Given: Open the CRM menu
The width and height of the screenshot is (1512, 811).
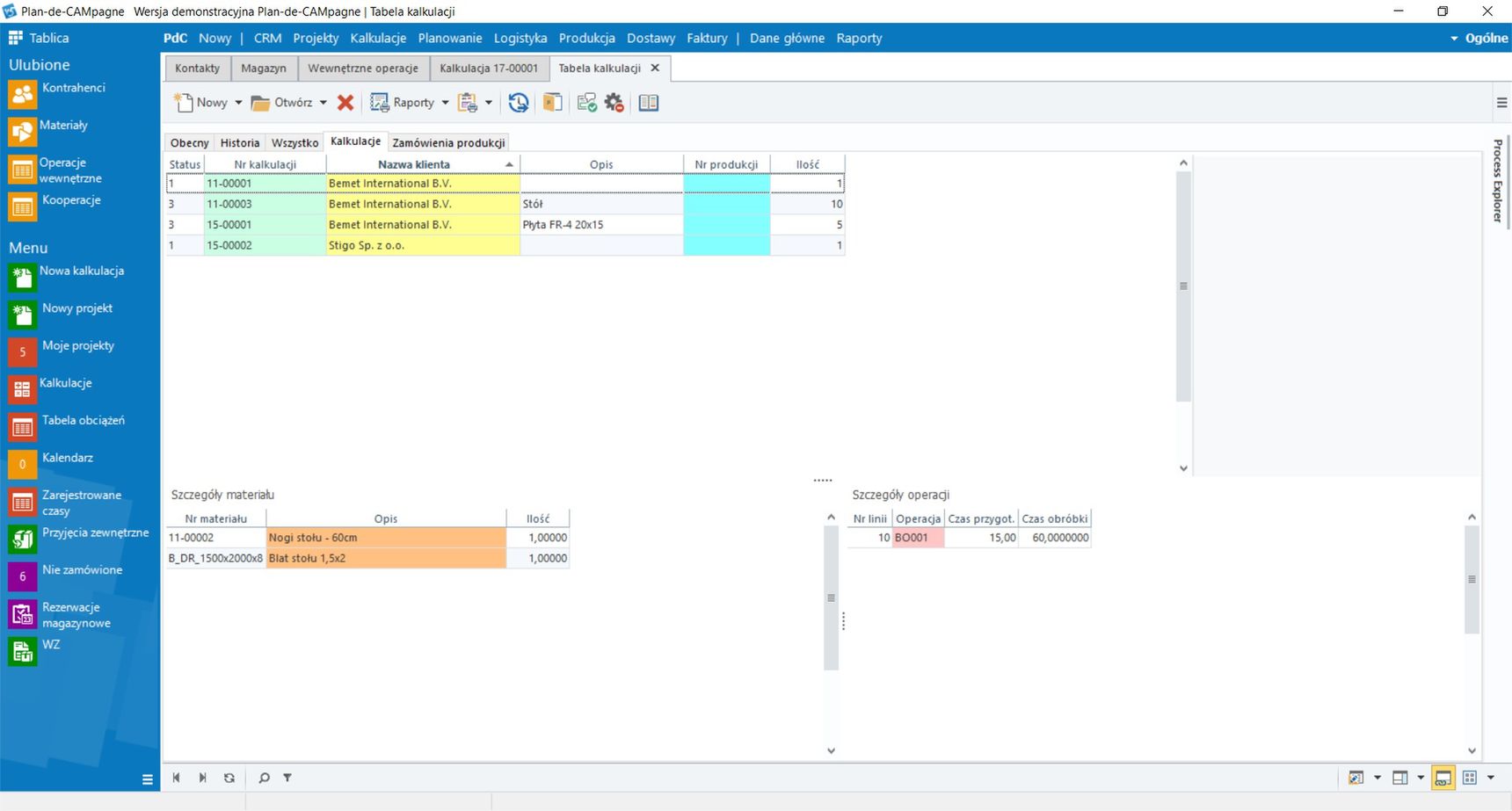Looking at the screenshot, I should tap(267, 38).
